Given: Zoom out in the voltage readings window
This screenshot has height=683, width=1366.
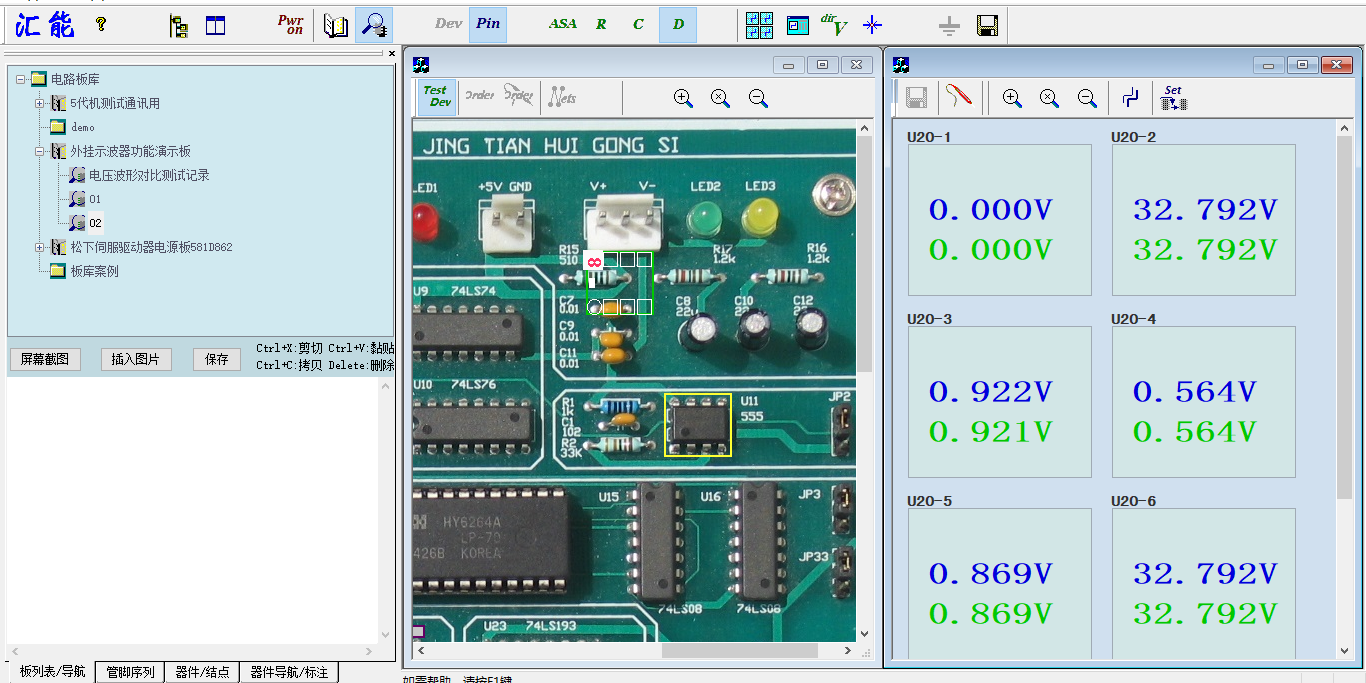Looking at the screenshot, I should click(x=1087, y=98).
